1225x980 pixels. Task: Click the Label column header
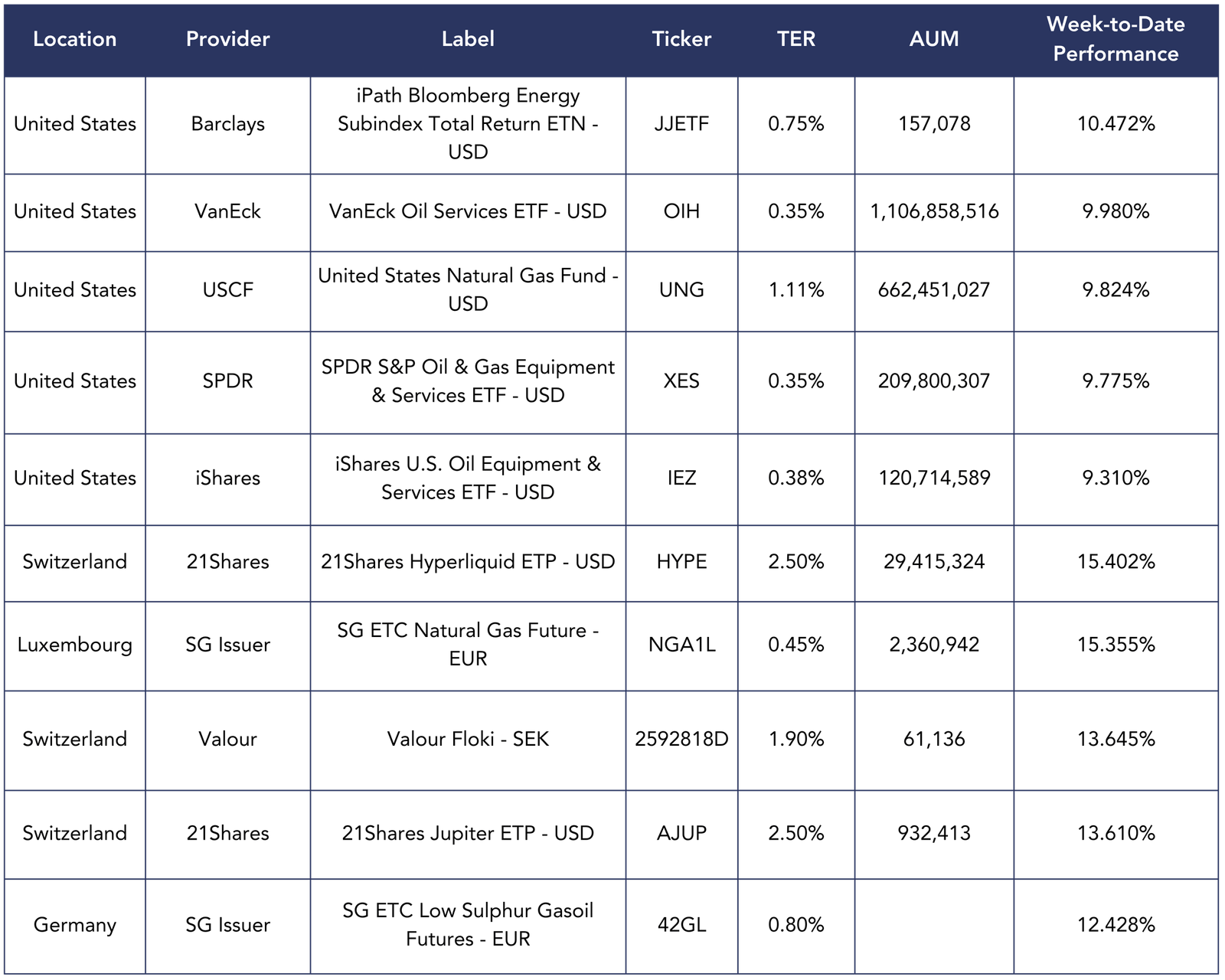tap(468, 39)
